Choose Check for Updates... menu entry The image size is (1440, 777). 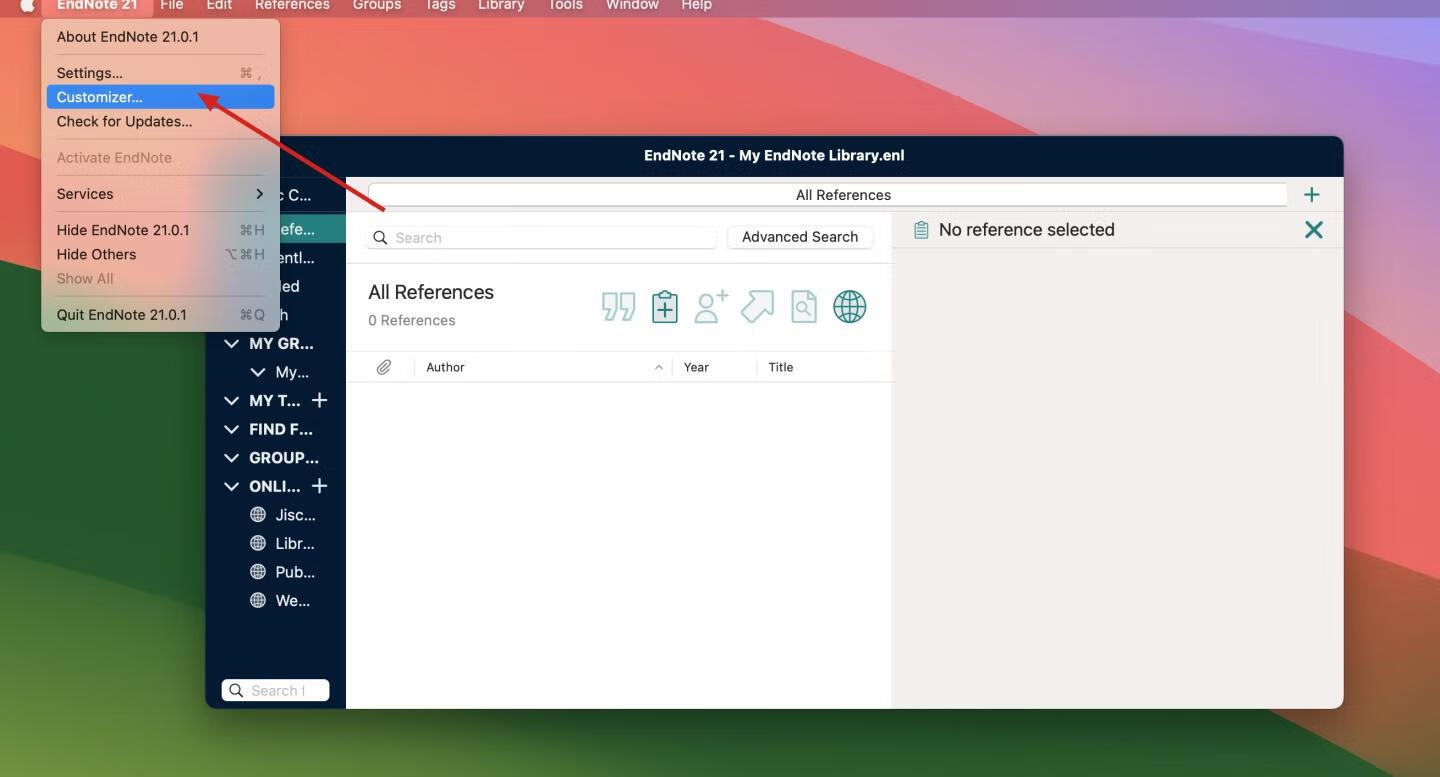click(125, 122)
